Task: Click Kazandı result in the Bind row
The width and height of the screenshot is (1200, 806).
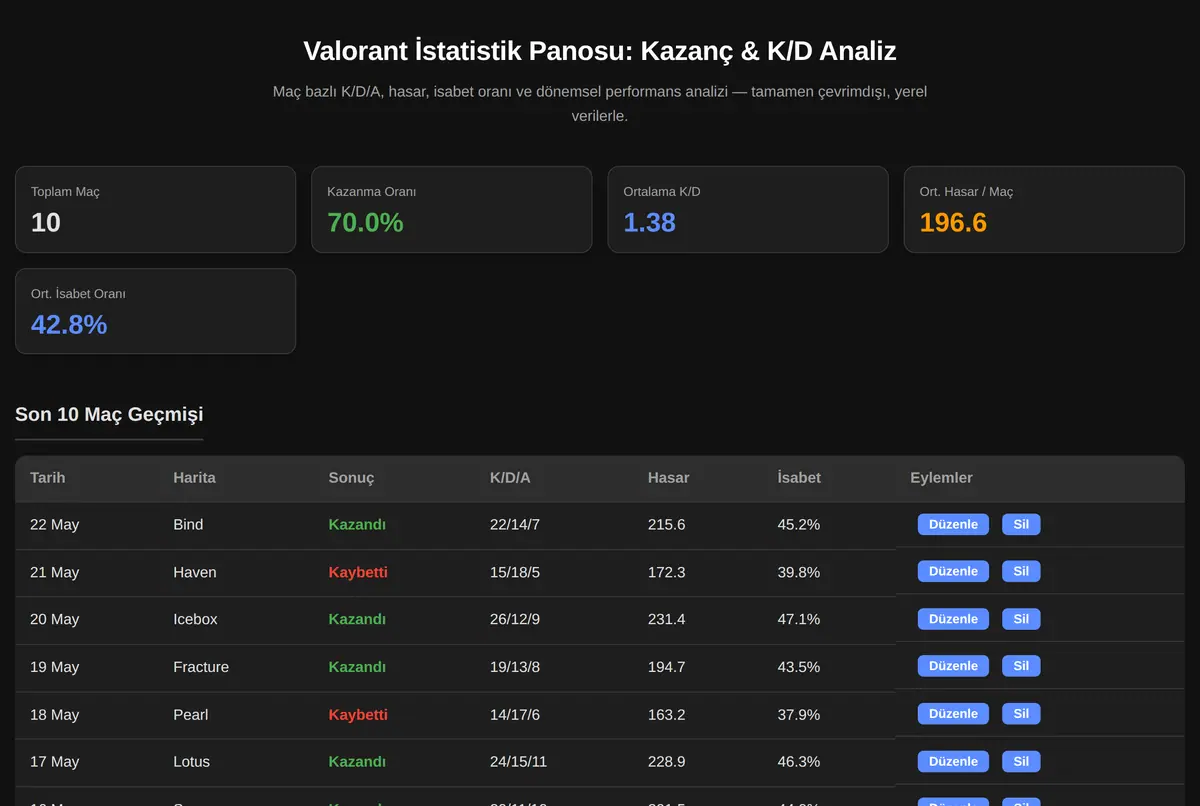Action: [357, 525]
